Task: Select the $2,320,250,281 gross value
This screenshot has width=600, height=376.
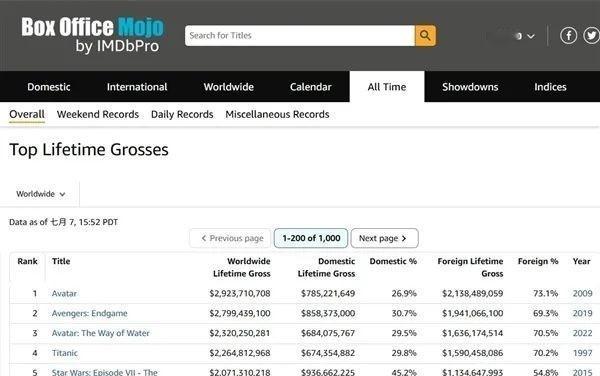Action: tap(240, 333)
